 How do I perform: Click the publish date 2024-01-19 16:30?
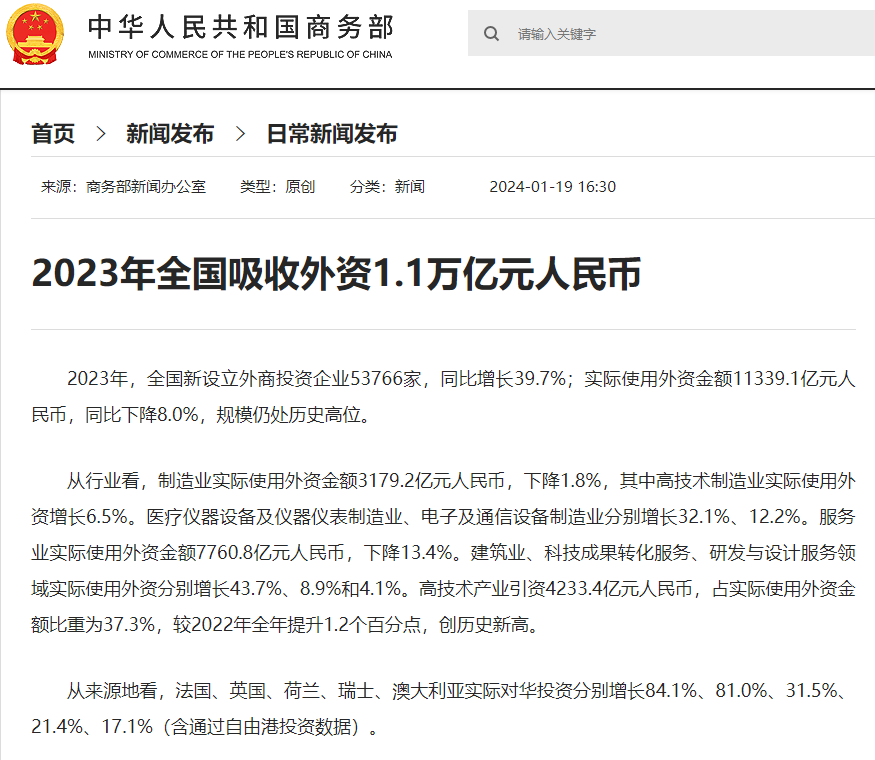552,187
